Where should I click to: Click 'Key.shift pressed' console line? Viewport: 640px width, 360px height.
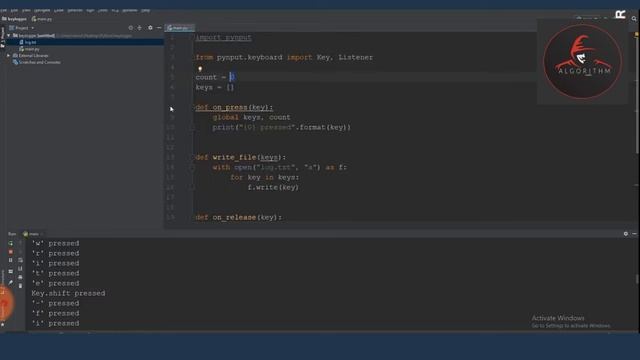[x=68, y=293]
